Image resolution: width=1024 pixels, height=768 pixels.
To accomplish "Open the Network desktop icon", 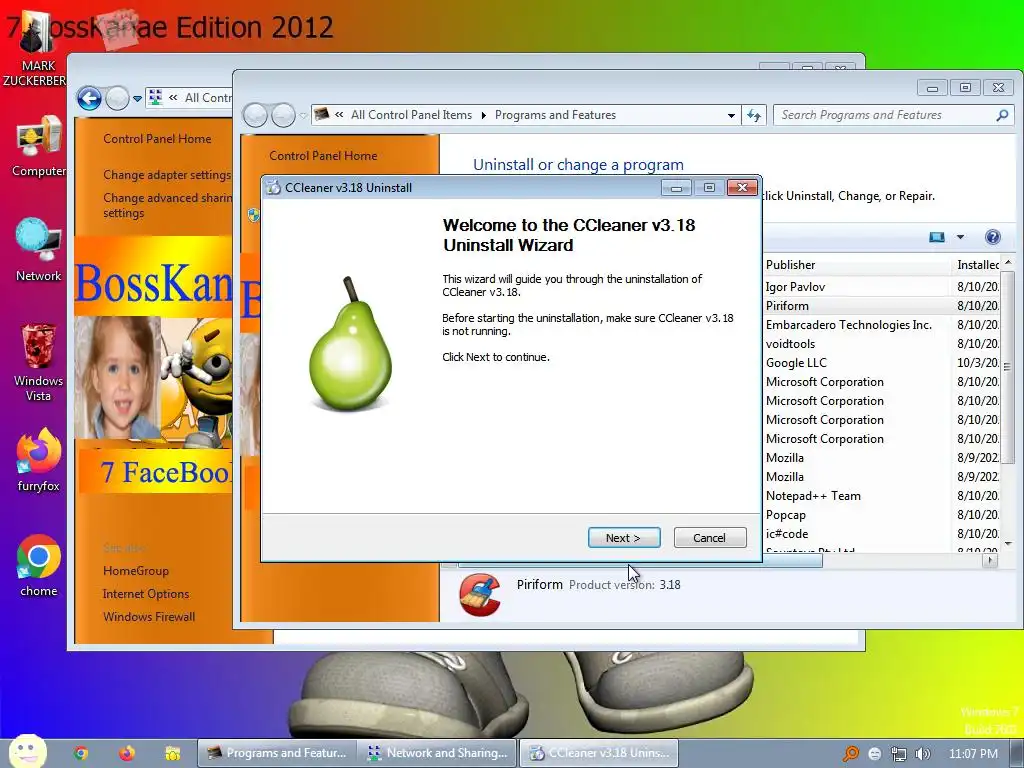I will (39, 249).
